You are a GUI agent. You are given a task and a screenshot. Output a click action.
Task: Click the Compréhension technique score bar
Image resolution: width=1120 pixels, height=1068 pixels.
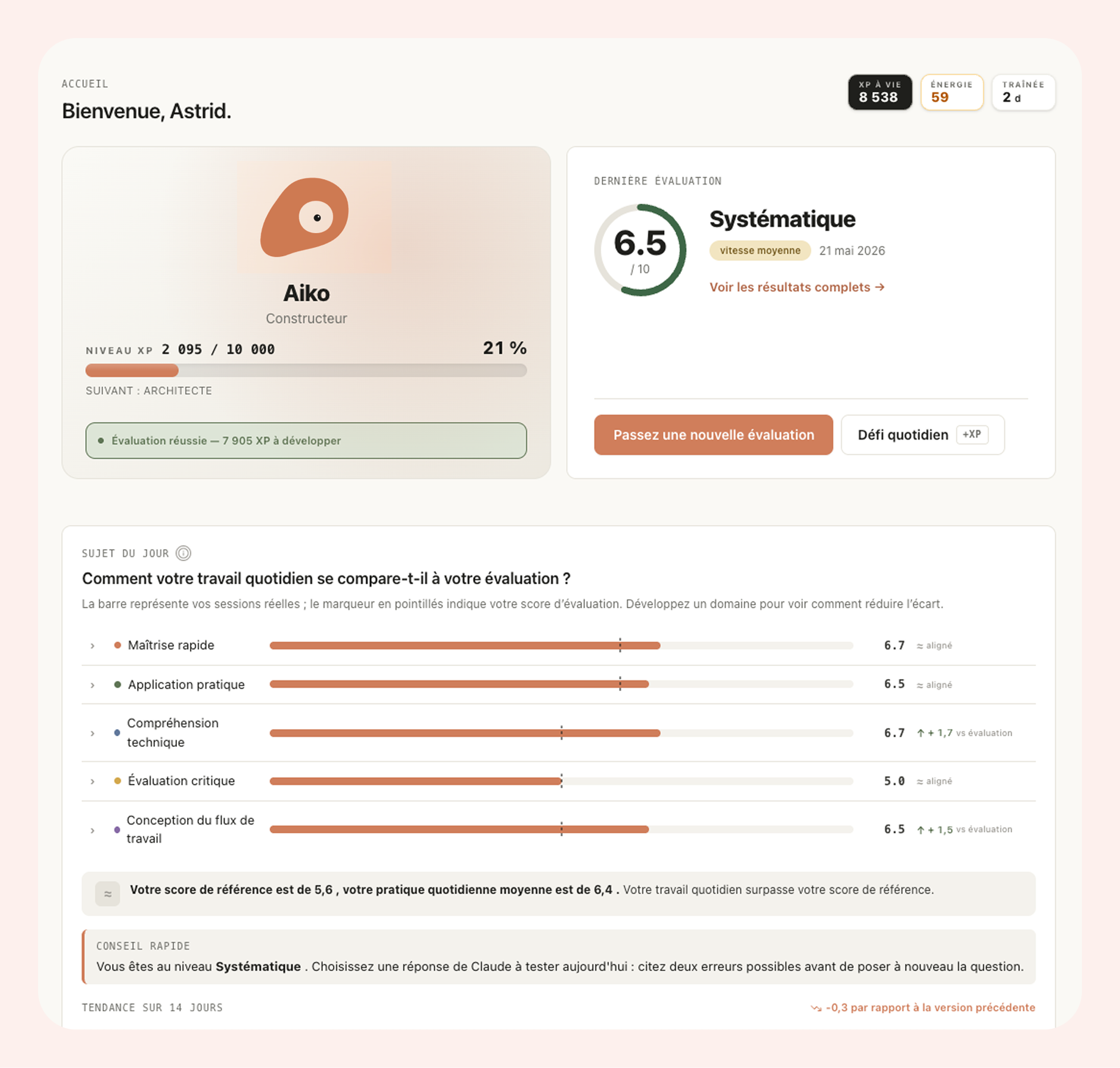(x=561, y=733)
